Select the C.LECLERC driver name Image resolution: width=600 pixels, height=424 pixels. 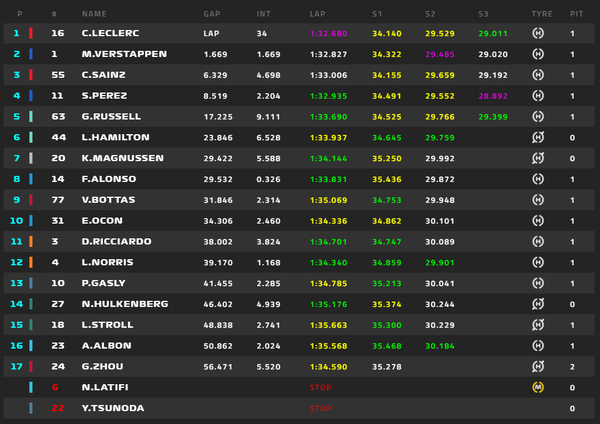tap(110, 33)
